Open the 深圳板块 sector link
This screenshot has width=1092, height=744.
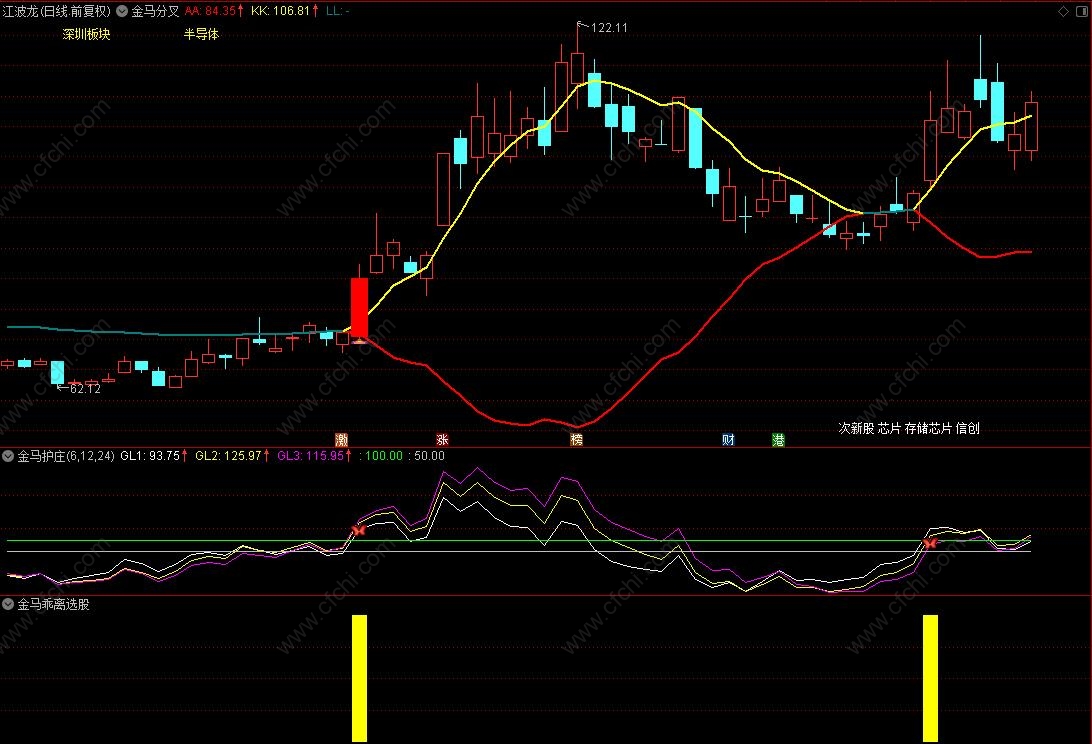pos(86,34)
